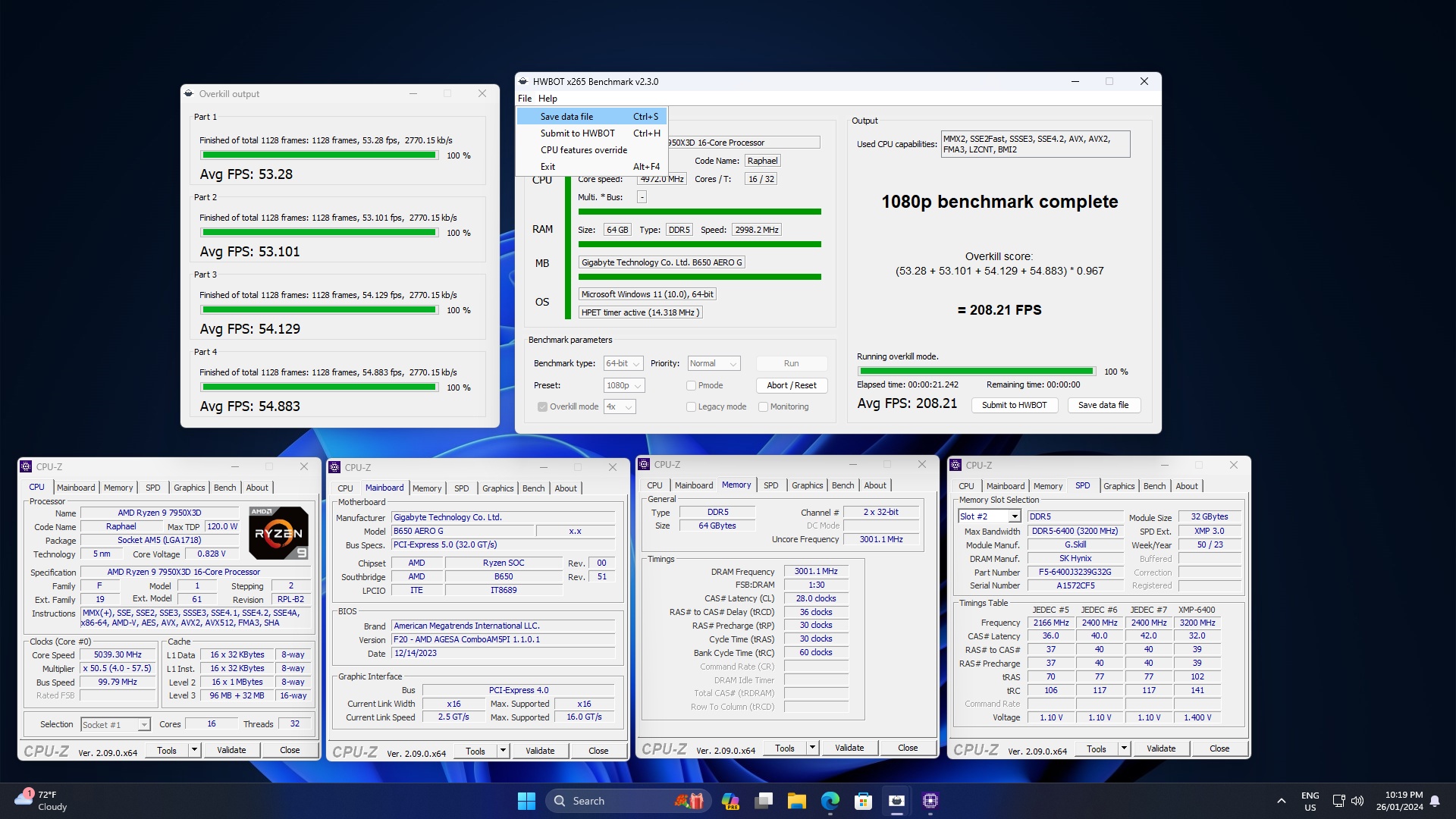
Task: Open notification bell in system tray
Action: pyautogui.click(x=1435, y=801)
